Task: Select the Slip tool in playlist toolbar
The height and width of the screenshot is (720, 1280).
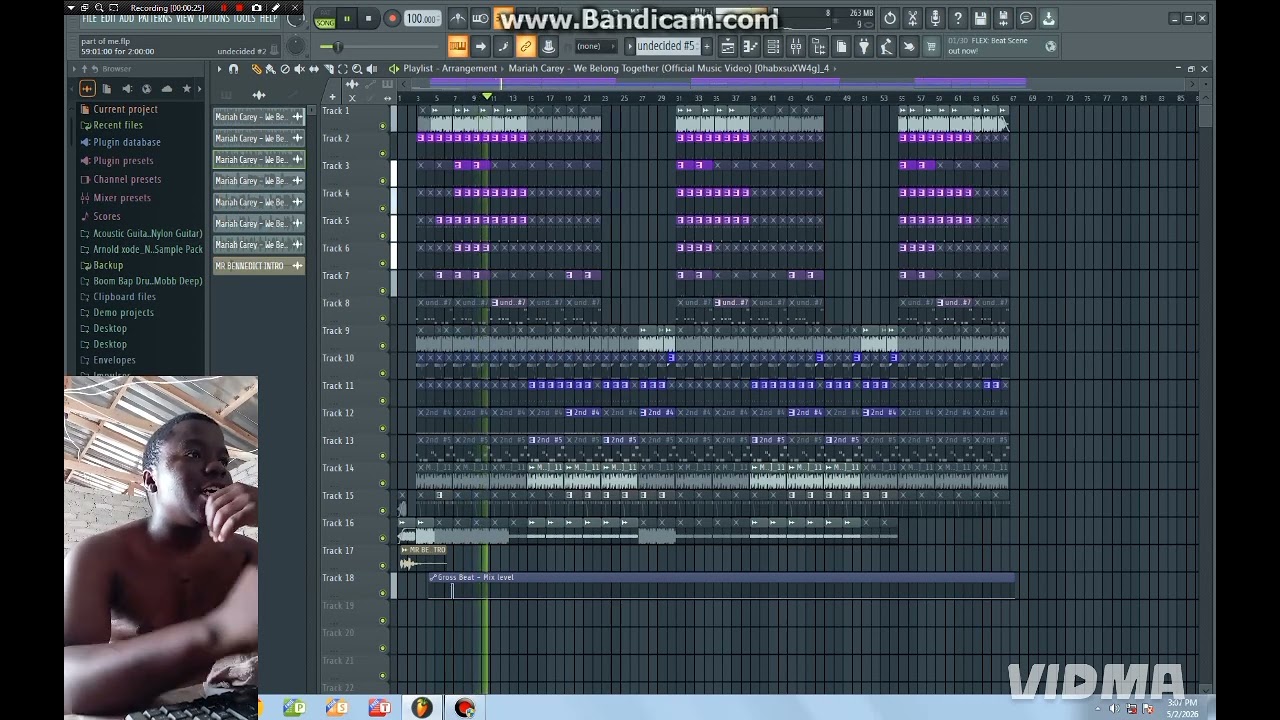Action: click(x=314, y=68)
